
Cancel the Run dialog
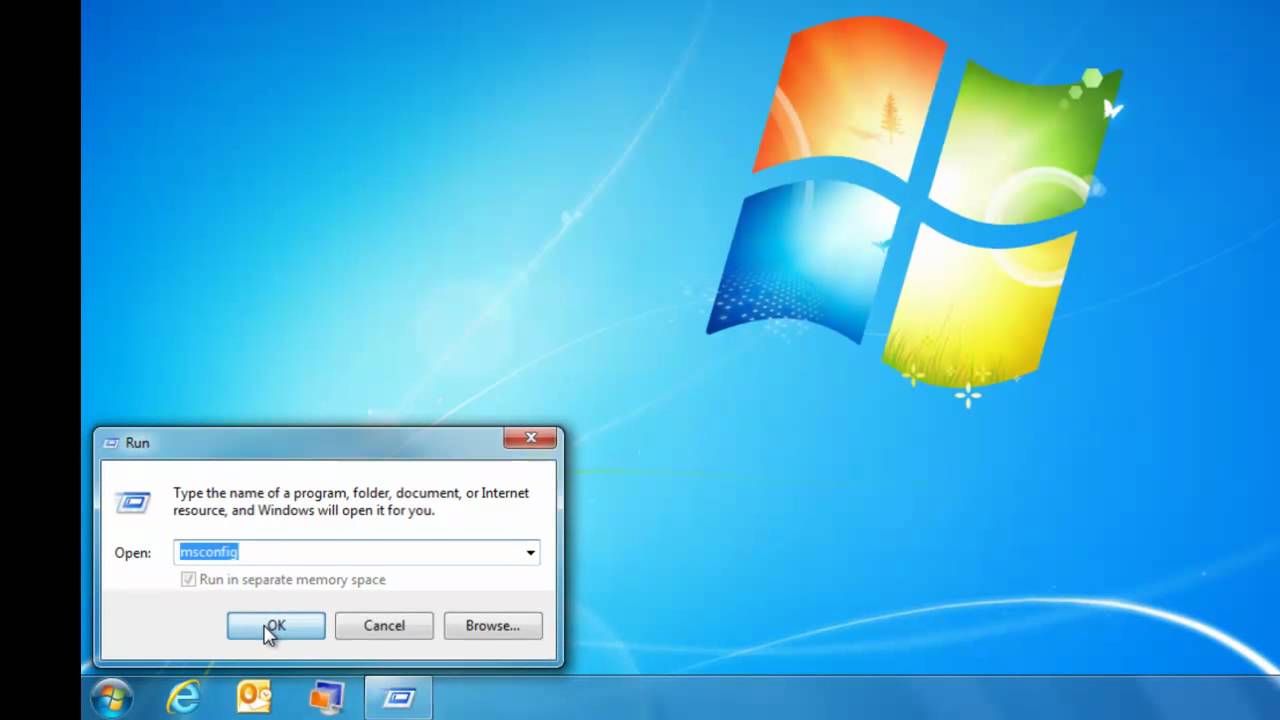(x=384, y=626)
